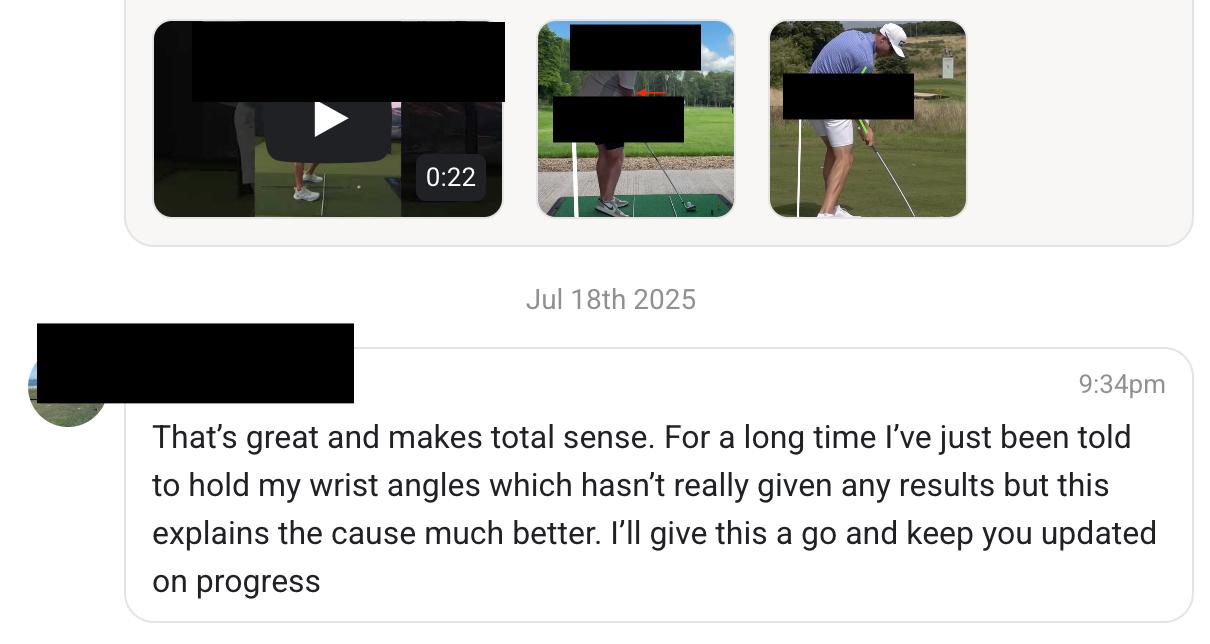
Task: Click the golf ball in the video thumbnail
Action: click(x=358, y=186)
